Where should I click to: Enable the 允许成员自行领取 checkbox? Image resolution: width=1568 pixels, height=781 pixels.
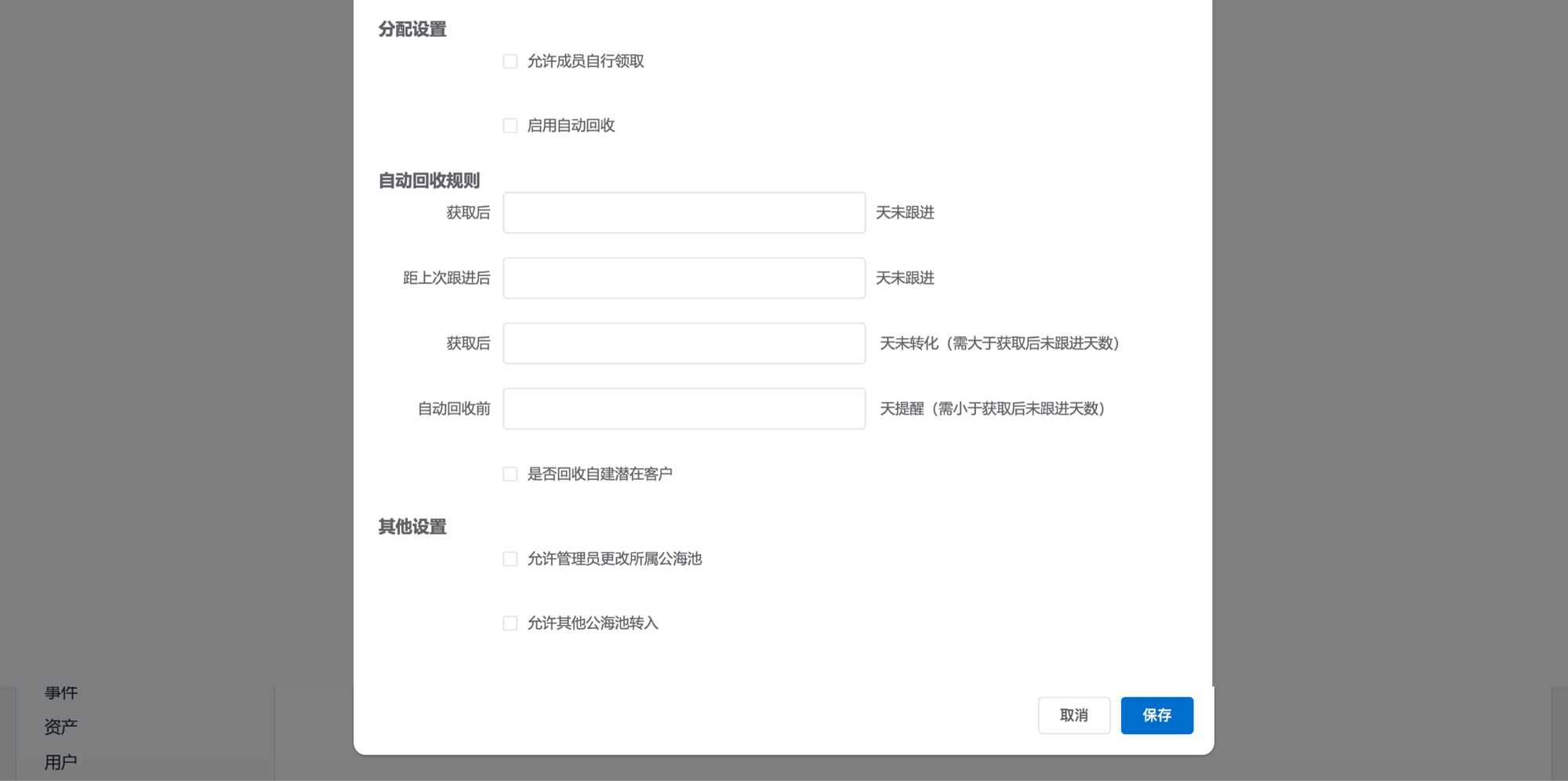(510, 61)
